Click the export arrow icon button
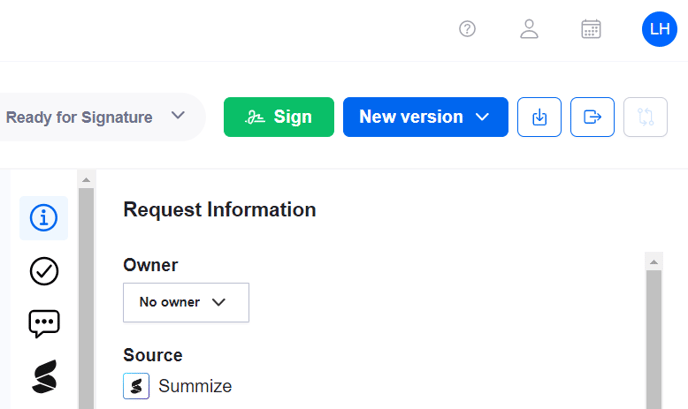Image resolution: width=688 pixels, height=409 pixels. pos(592,117)
